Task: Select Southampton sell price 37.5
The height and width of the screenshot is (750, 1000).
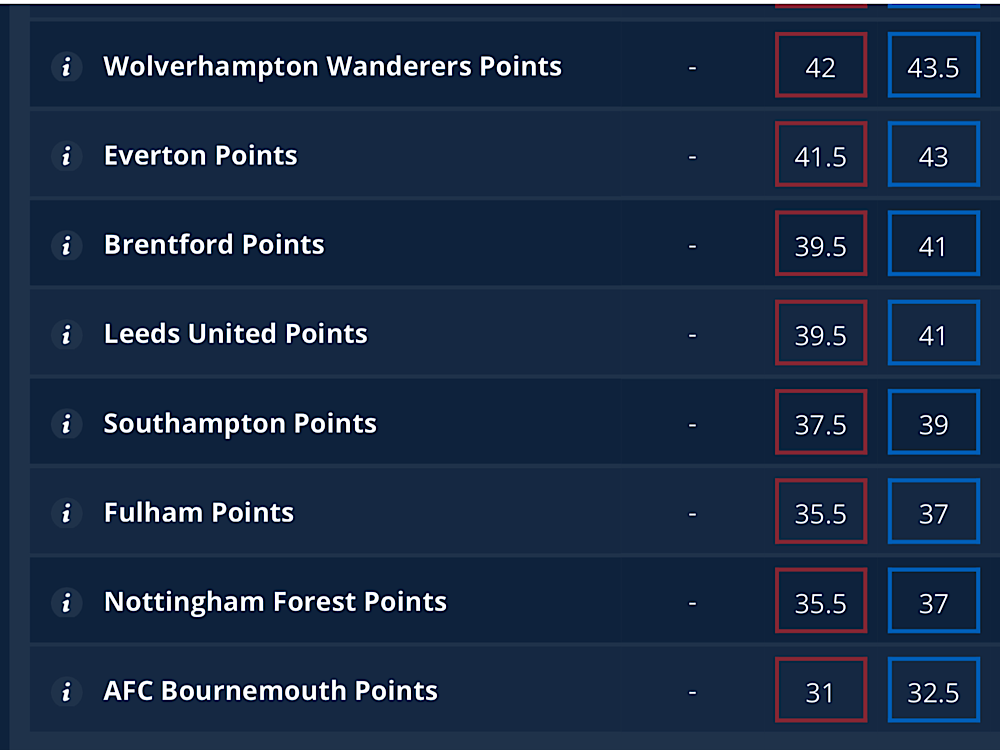Action: (821, 422)
